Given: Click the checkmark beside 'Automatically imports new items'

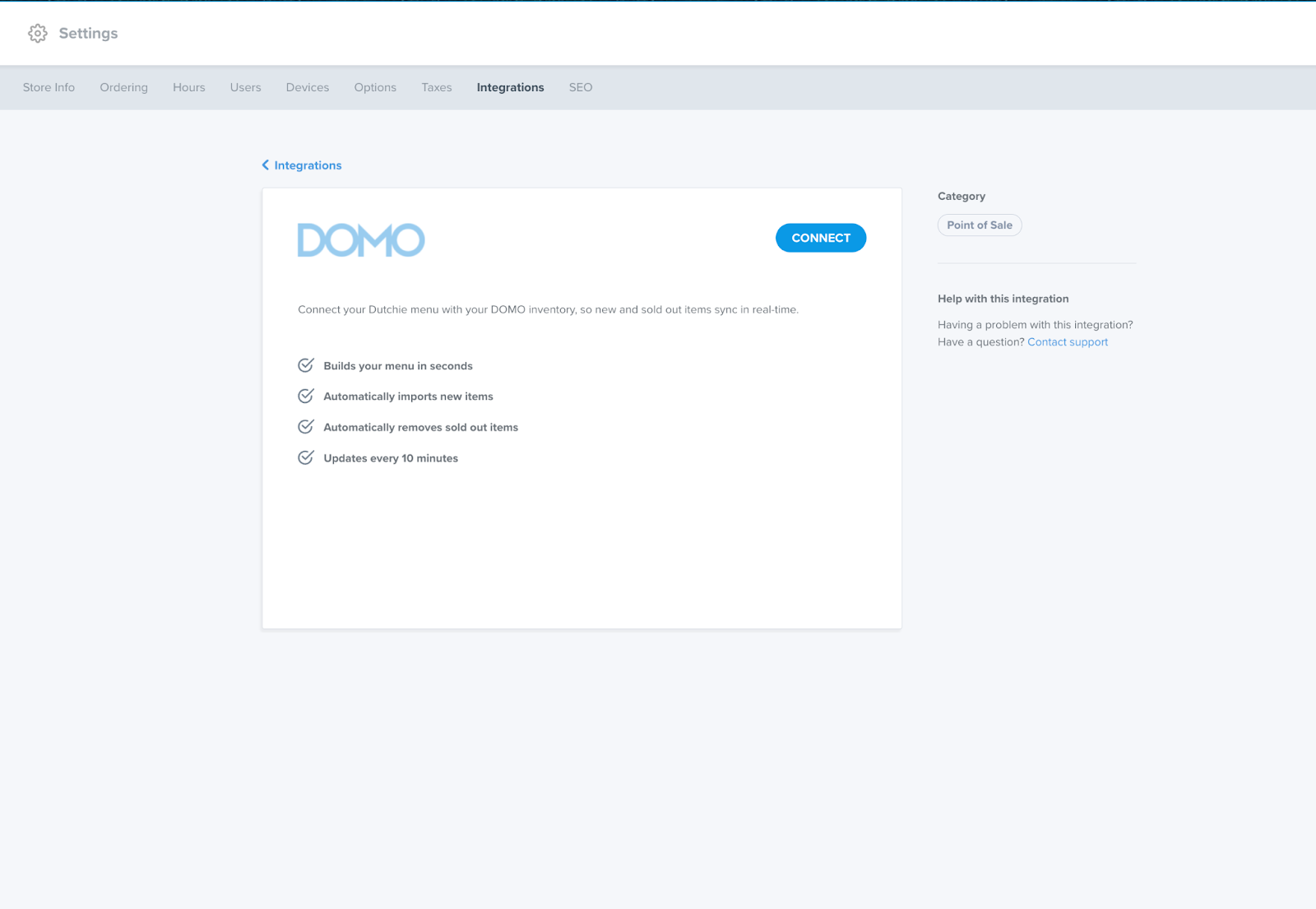Looking at the screenshot, I should [304, 396].
